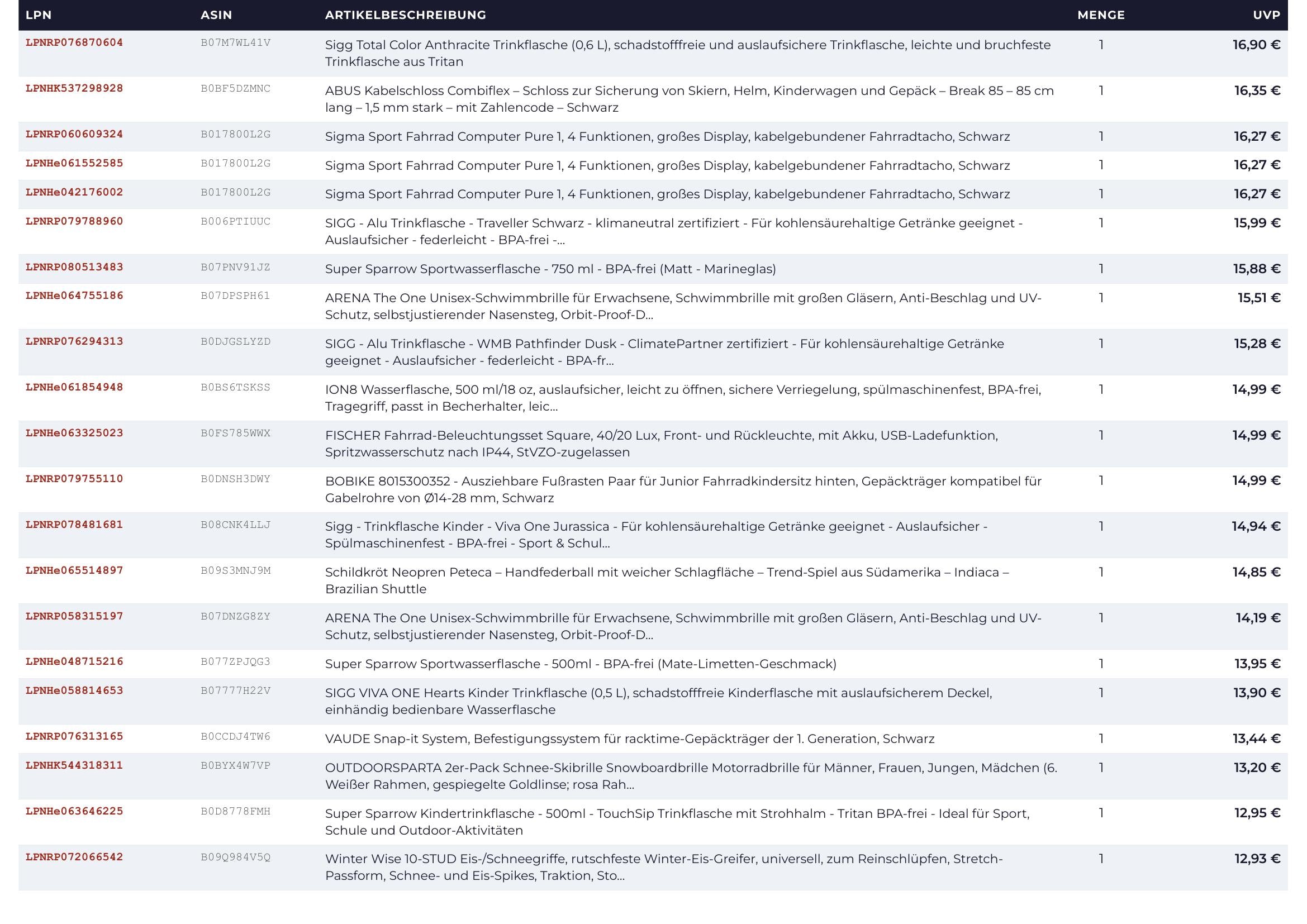Screen dimensions: 1307x924
Task: Select LPN LPNRP079755110
Action: (x=74, y=479)
